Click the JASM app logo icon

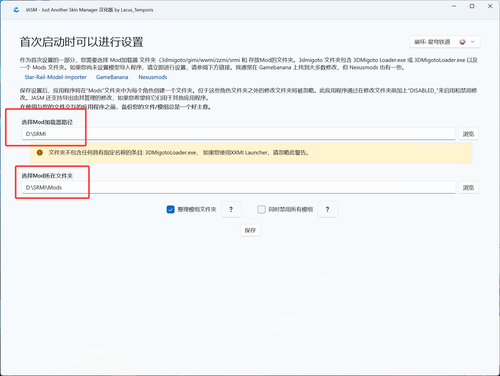point(16,10)
